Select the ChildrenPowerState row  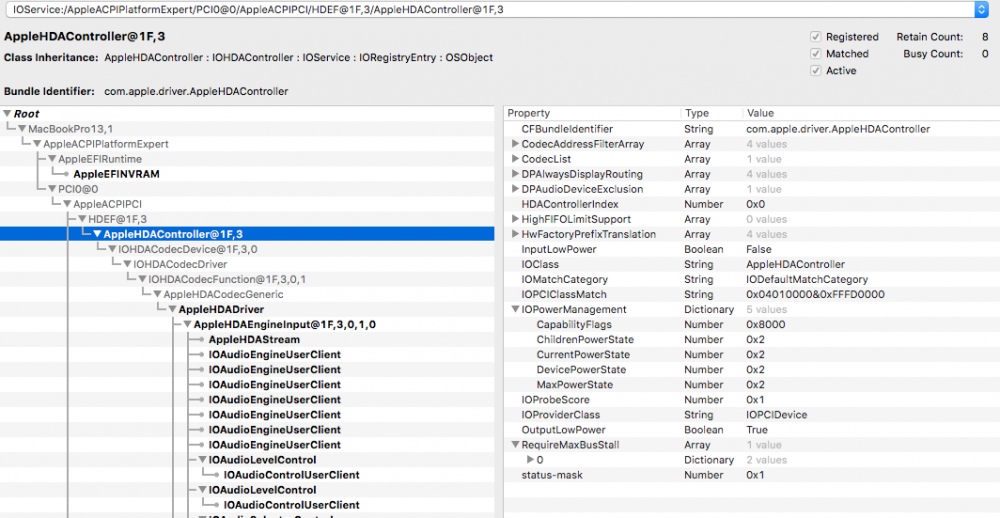(751, 339)
